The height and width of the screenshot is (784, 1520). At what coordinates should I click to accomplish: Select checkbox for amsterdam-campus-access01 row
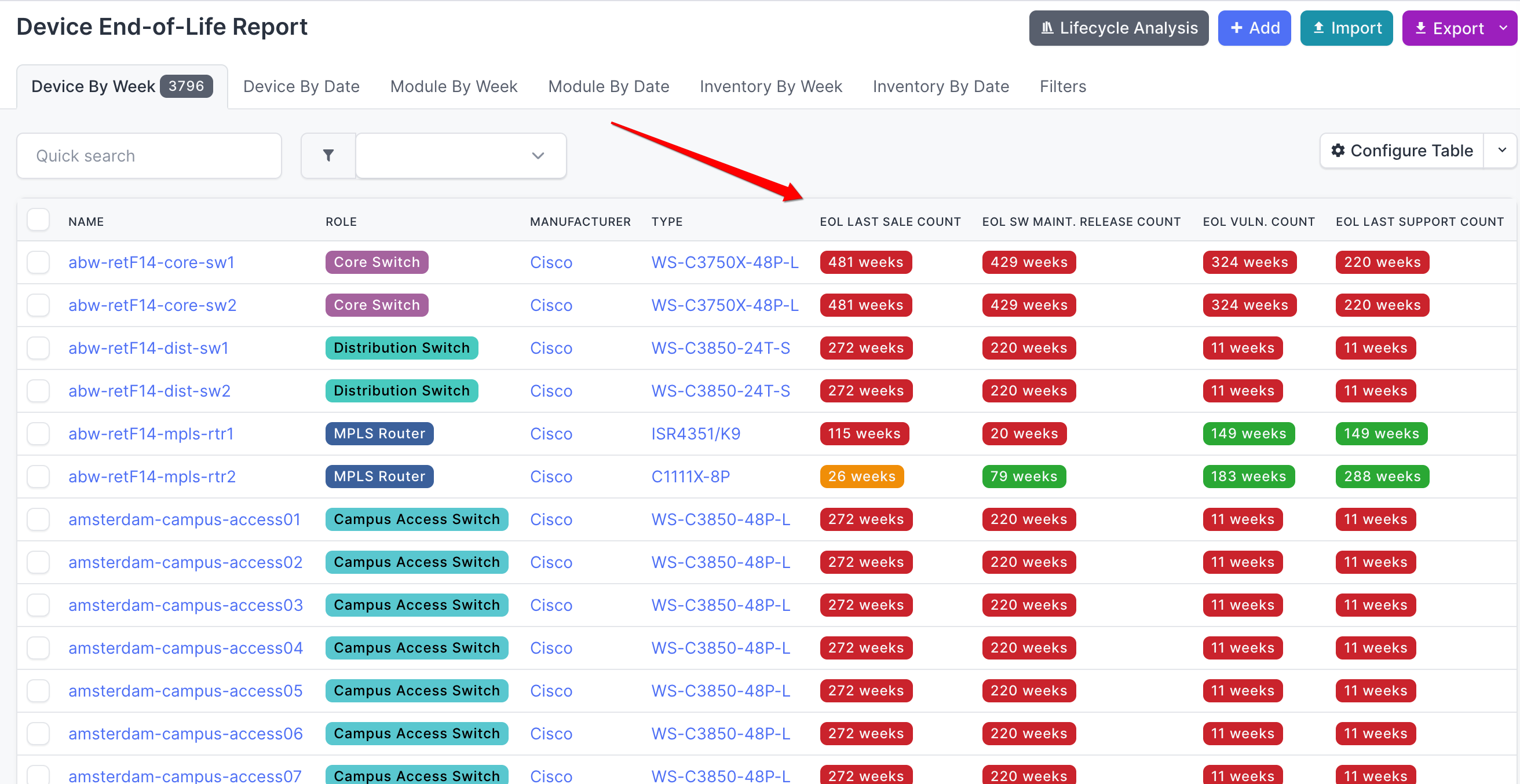click(x=38, y=519)
